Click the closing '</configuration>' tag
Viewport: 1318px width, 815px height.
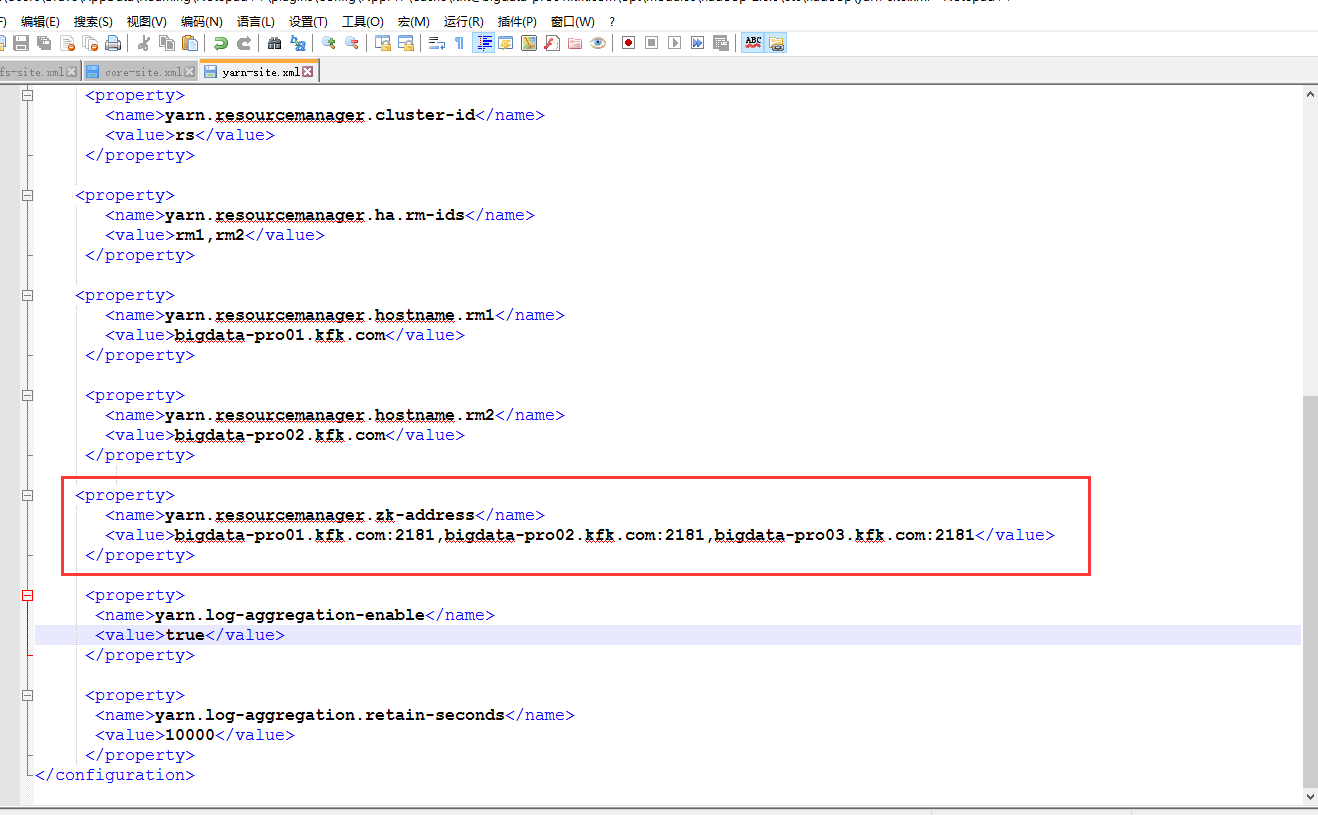click(x=115, y=775)
